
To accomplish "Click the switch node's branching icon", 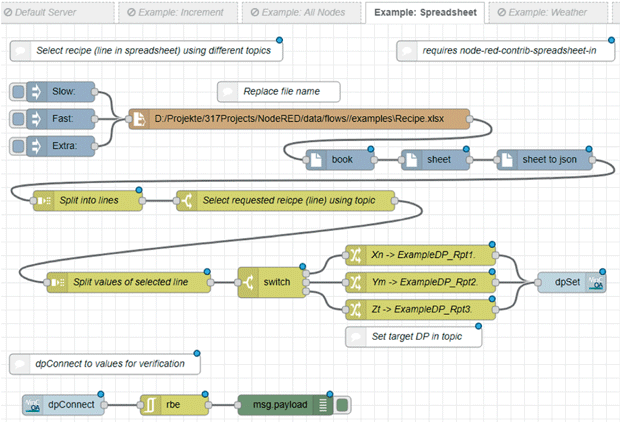I will coord(248,282).
